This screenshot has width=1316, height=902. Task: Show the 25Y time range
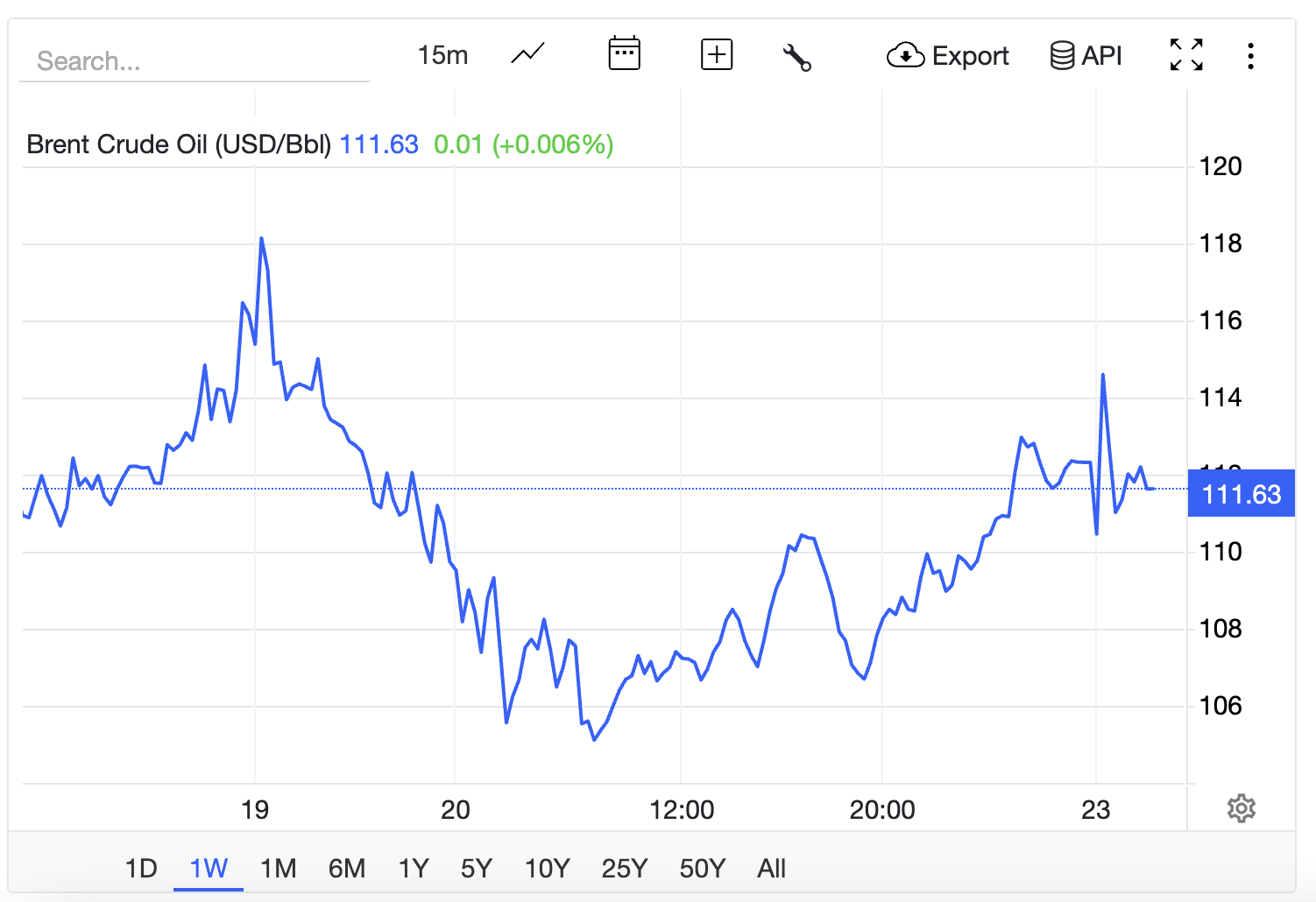(624, 868)
